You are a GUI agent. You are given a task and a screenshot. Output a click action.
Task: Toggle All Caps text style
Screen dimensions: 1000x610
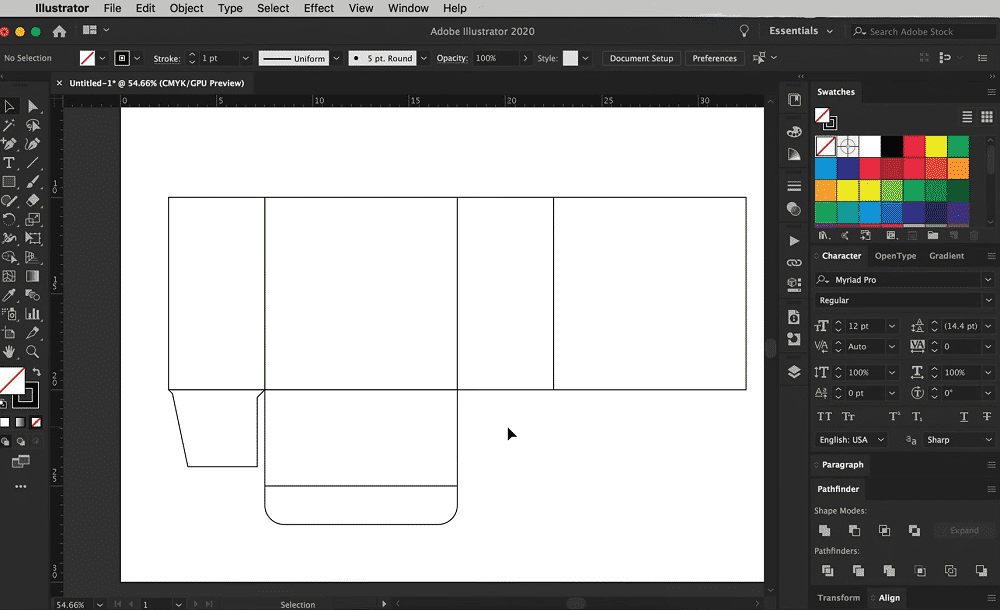pyautogui.click(x=825, y=416)
